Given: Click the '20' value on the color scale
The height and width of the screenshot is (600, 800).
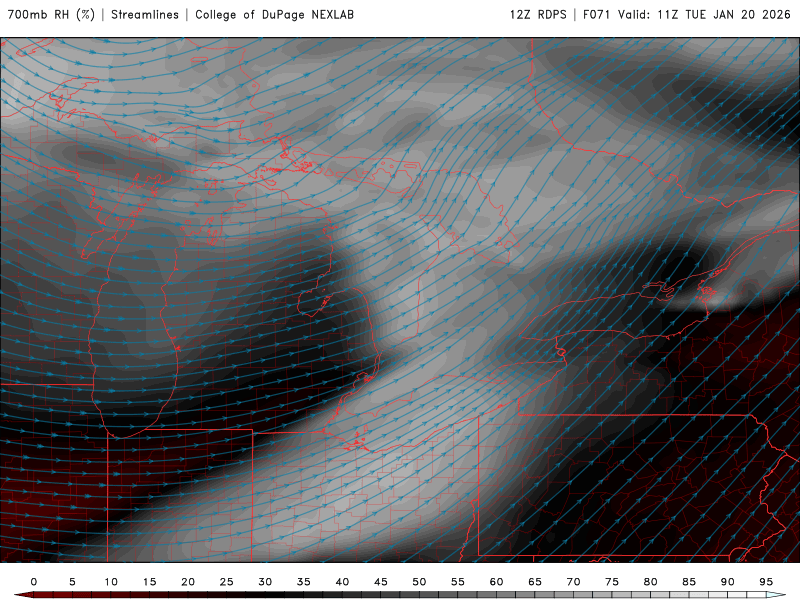Looking at the screenshot, I should (188, 582).
